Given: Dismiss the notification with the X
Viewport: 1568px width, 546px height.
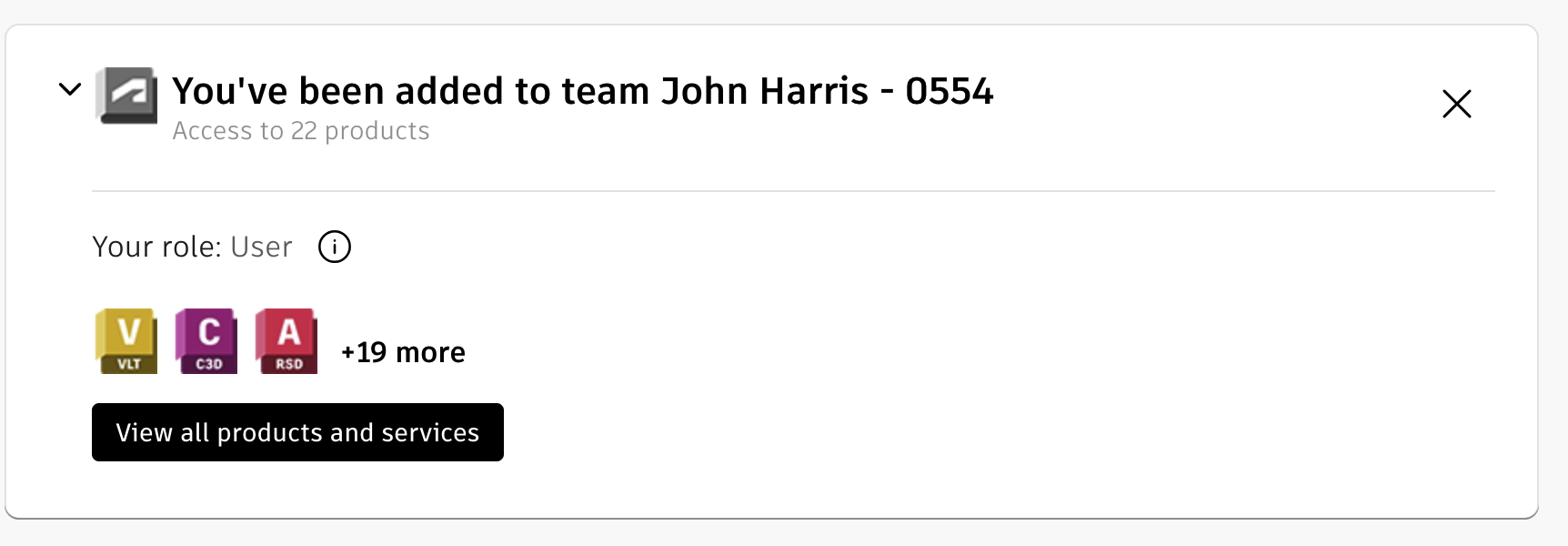Looking at the screenshot, I should (1456, 104).
